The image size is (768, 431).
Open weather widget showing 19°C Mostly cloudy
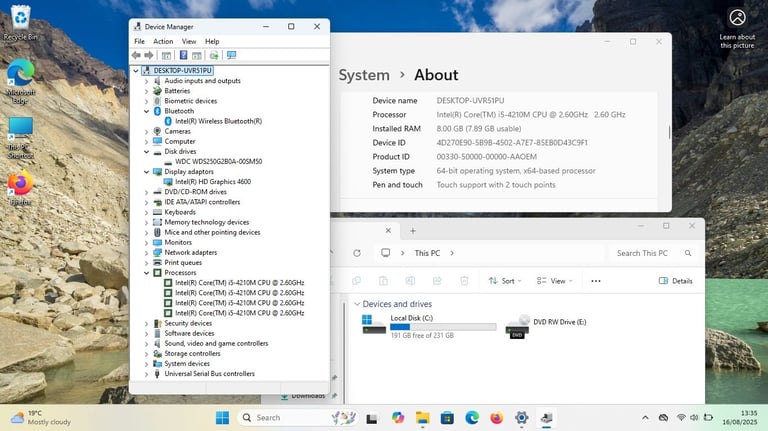[x=41, y=418]
